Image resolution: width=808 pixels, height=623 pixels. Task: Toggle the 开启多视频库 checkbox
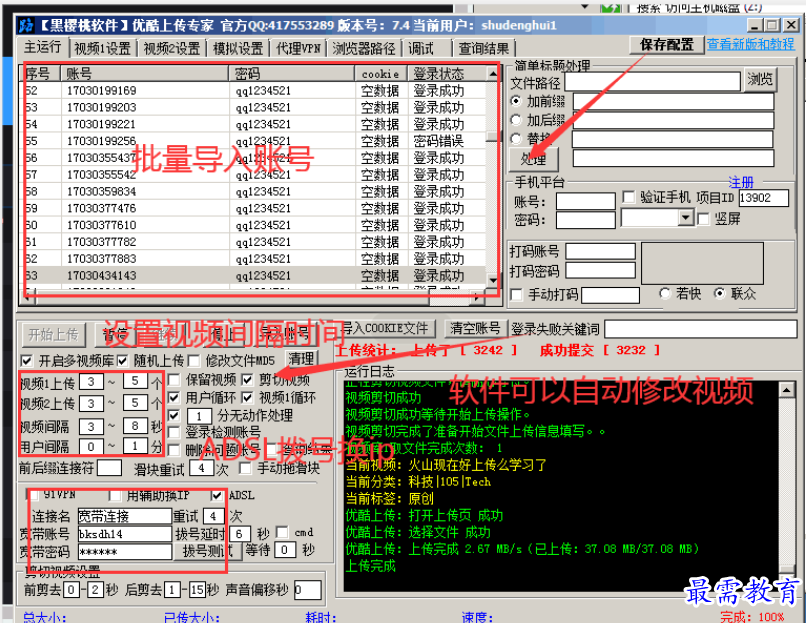point(27,361)
